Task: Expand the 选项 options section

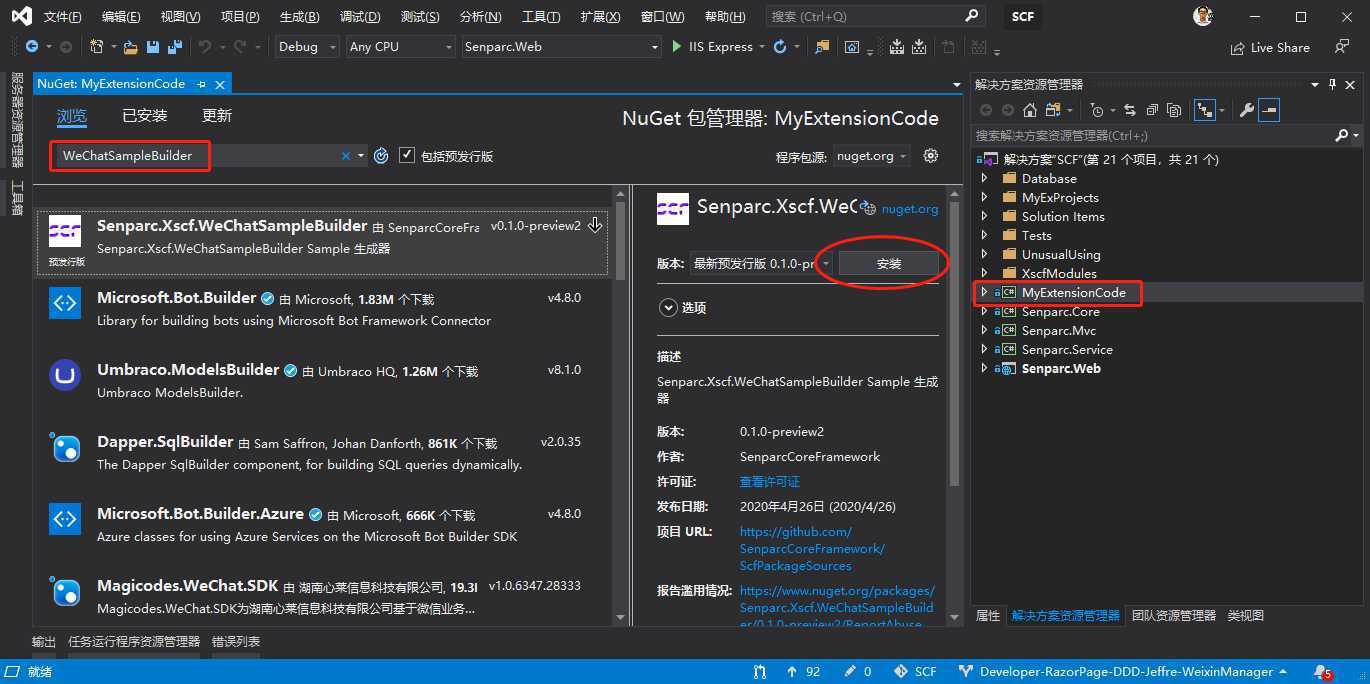Action: pyautogui.click(x=668, y=308)
